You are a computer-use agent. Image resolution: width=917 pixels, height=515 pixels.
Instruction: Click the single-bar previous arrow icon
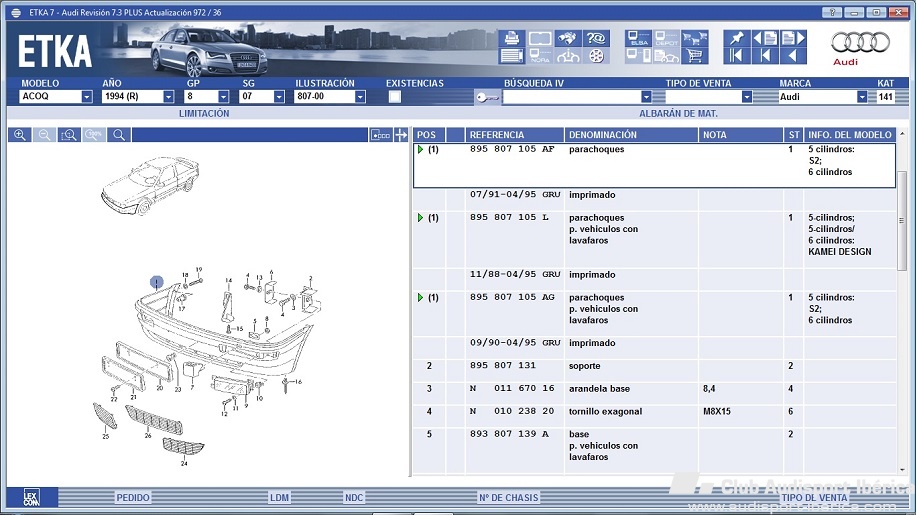(x=765, y=56)
